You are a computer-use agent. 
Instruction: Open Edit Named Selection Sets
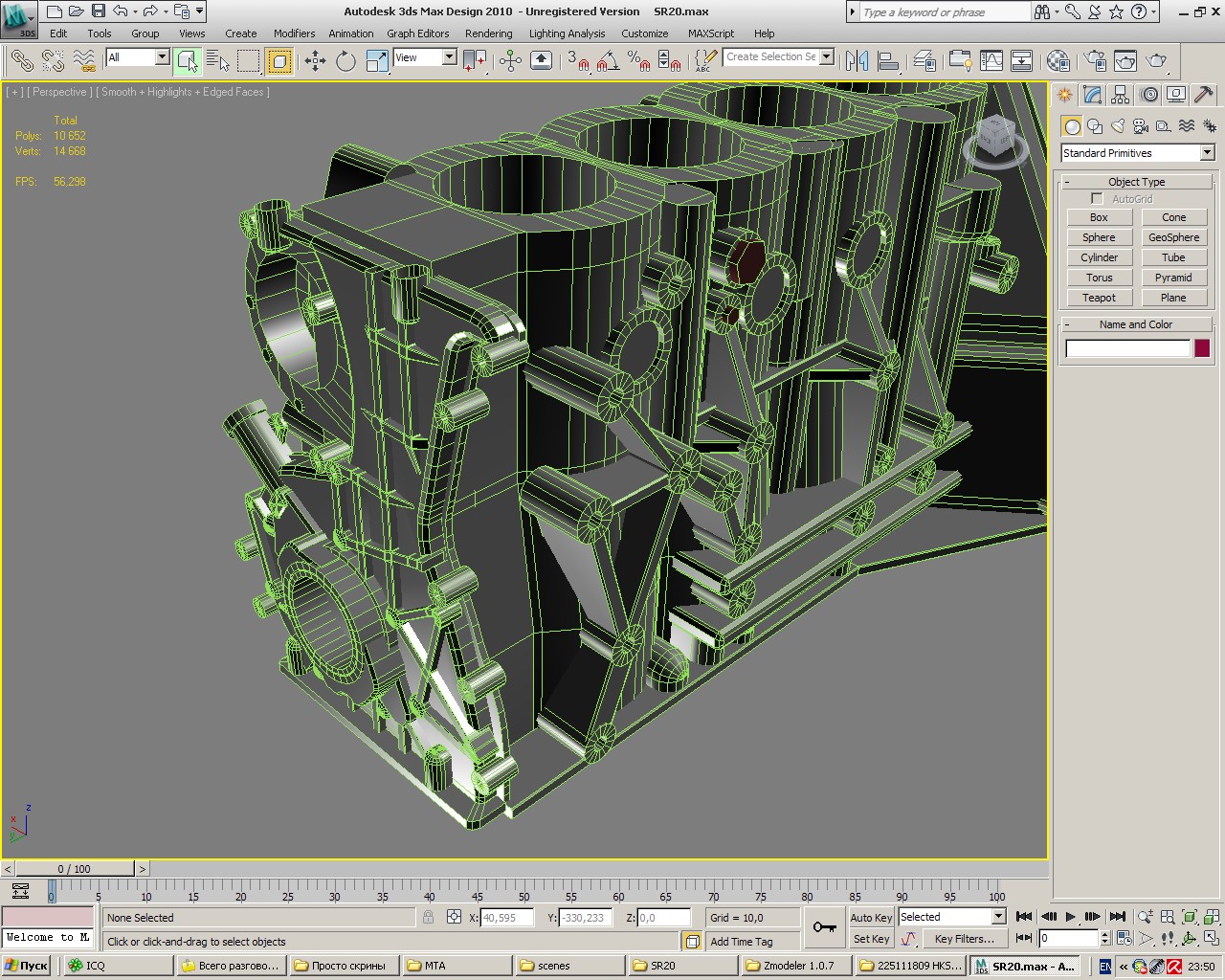pos(704,61)
